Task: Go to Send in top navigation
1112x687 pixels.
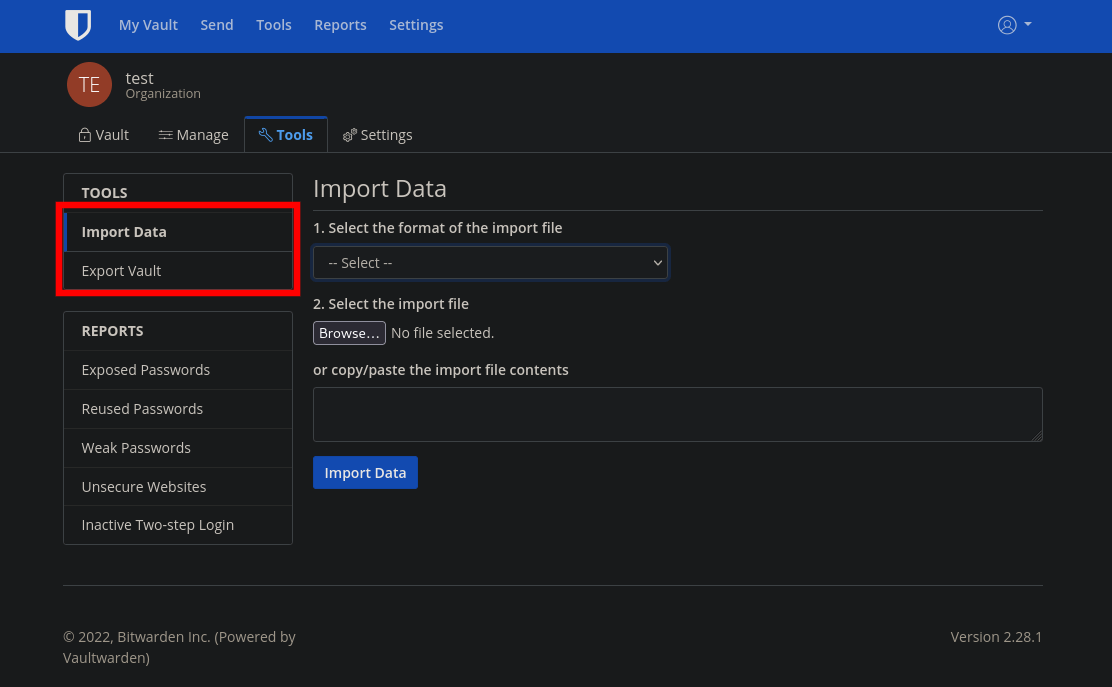Action: click(x=216, y=25)
